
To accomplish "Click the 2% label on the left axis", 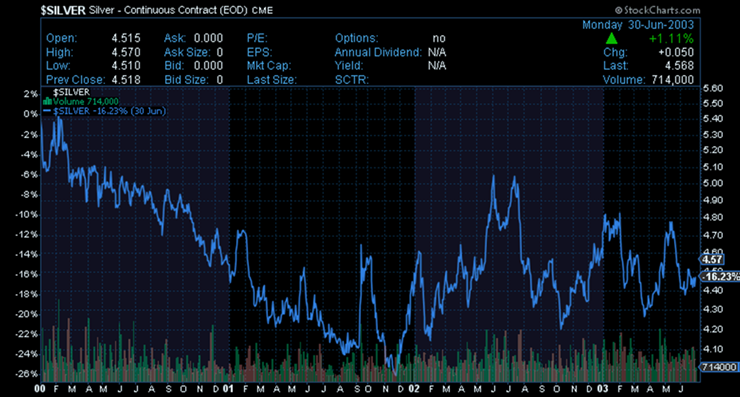I will click(31, 94).
